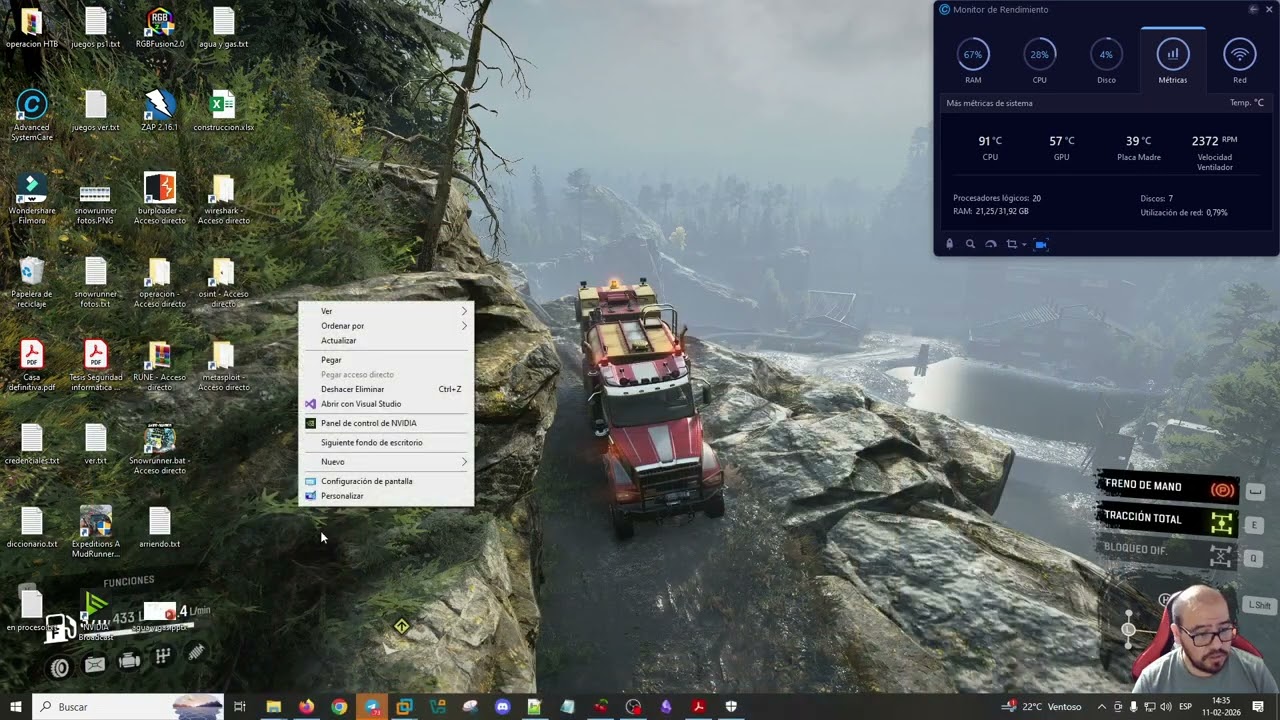Viewport: 1280px width, 720px height.
Task: Open Google Chrome from the taskbar
Action: [339, 707]
